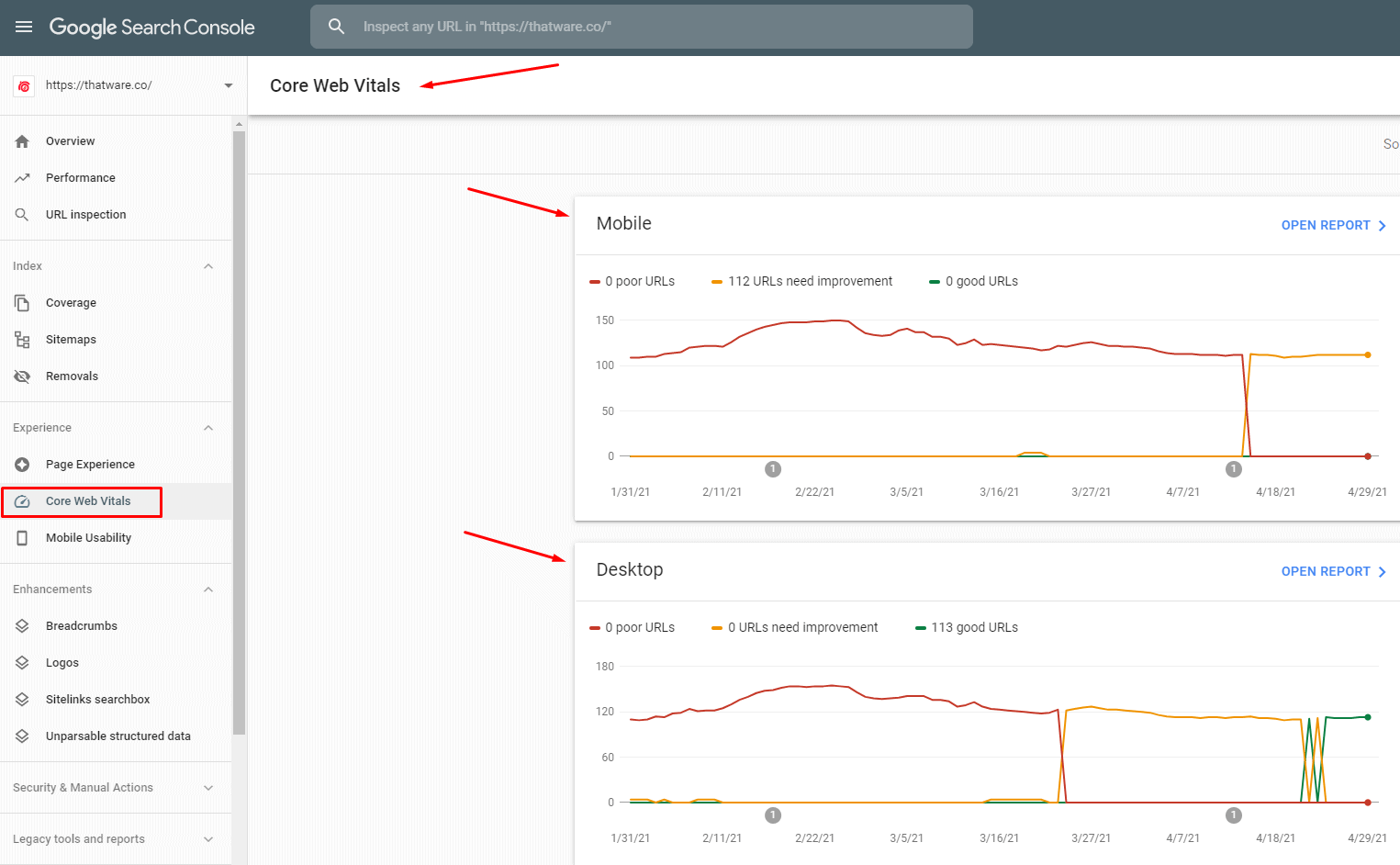The image size is (1400, 865).
Task: Open the Sitemaps page
Action: coord(116,340)
